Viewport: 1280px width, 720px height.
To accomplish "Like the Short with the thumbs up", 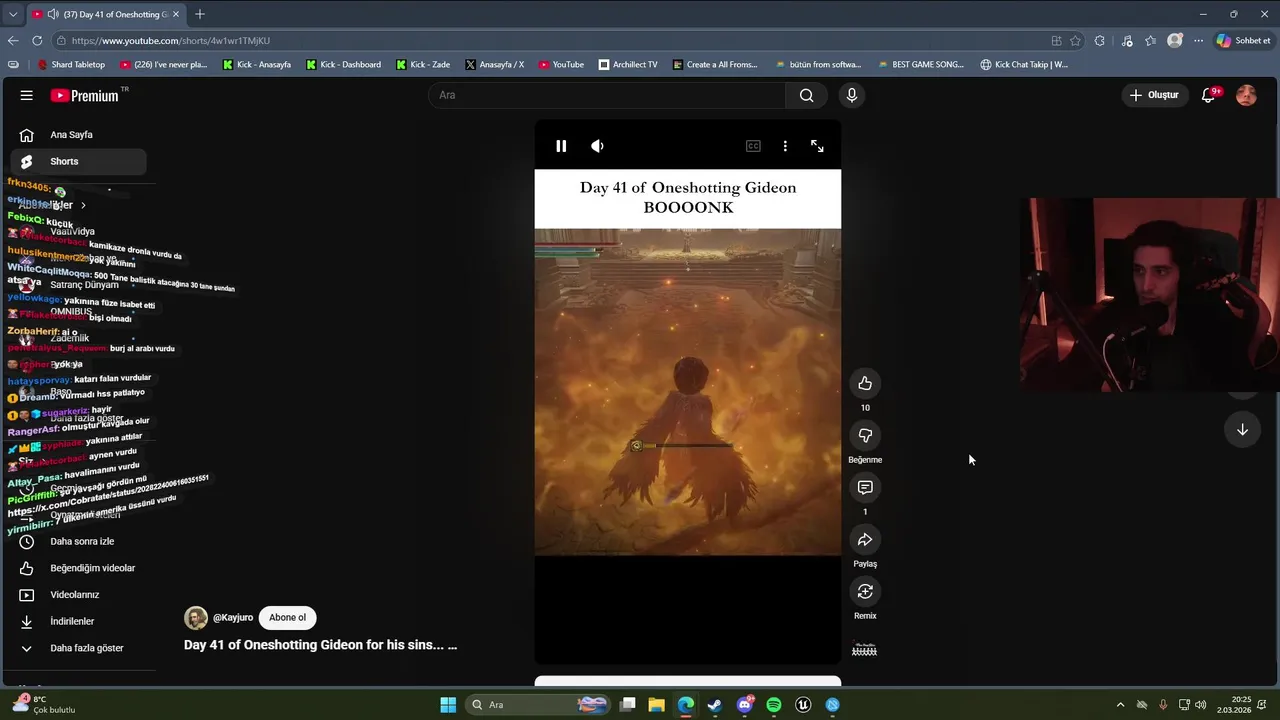I will [865, 383].
